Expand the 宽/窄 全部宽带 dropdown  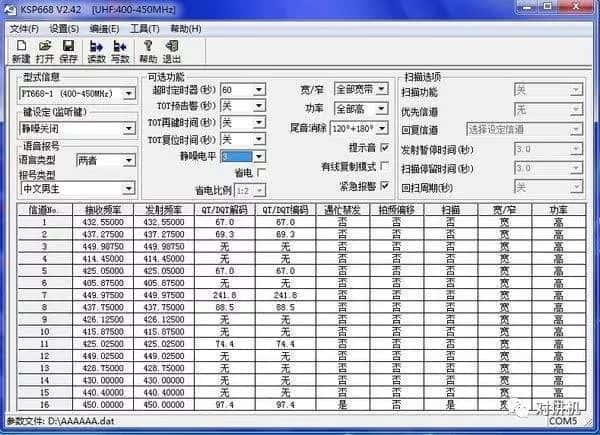coord(382,89)
